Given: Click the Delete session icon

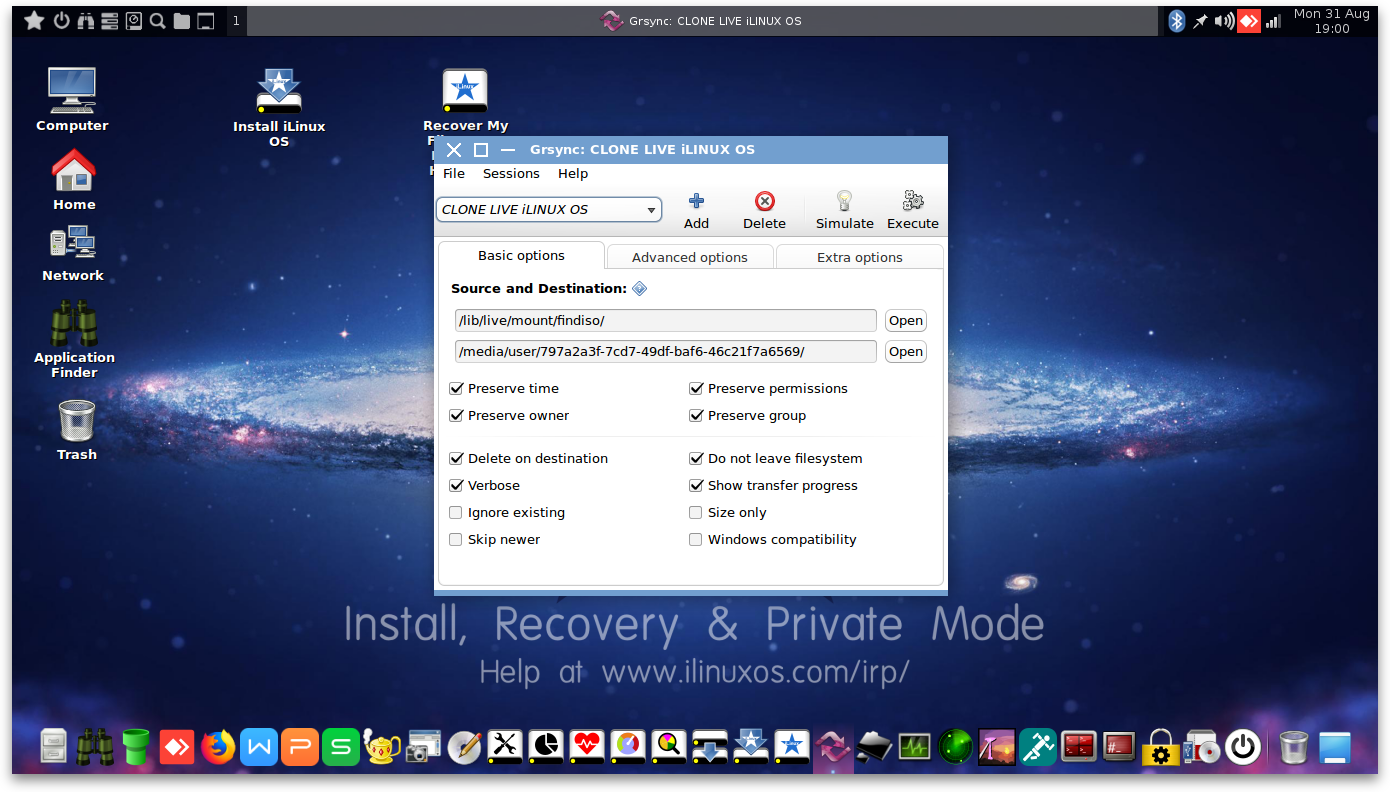Looking at the screenshot, I should 764,201.
